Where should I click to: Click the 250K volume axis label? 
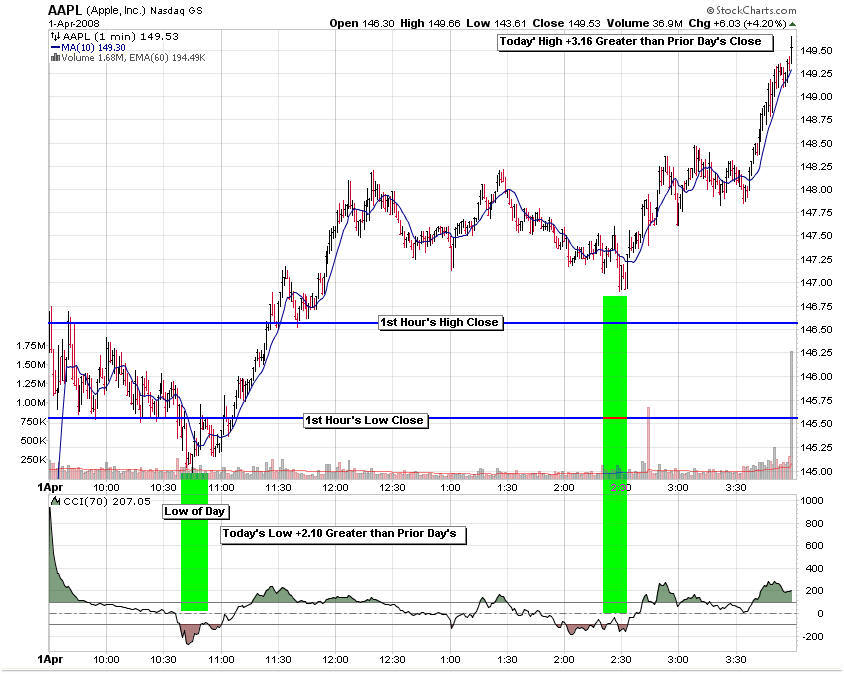[x=33, y=460]
